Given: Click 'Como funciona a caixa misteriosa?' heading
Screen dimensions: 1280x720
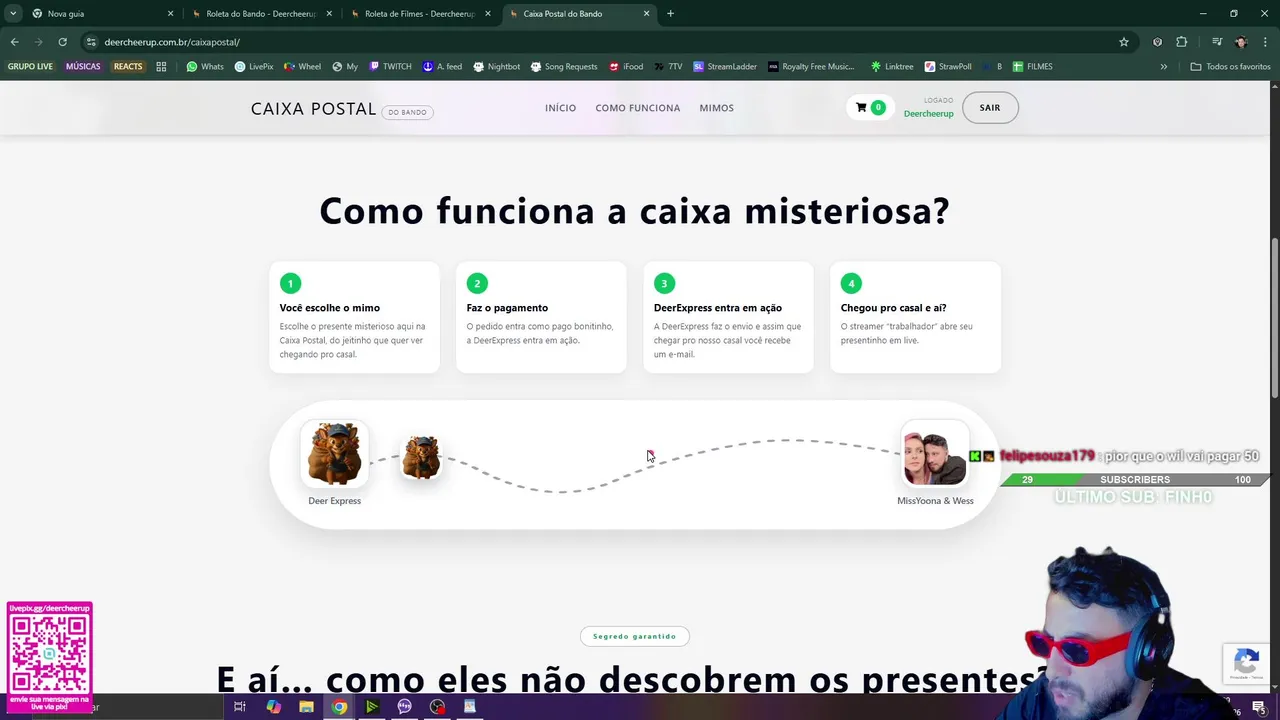Looking at the screenshot, I should coord(634,211).
